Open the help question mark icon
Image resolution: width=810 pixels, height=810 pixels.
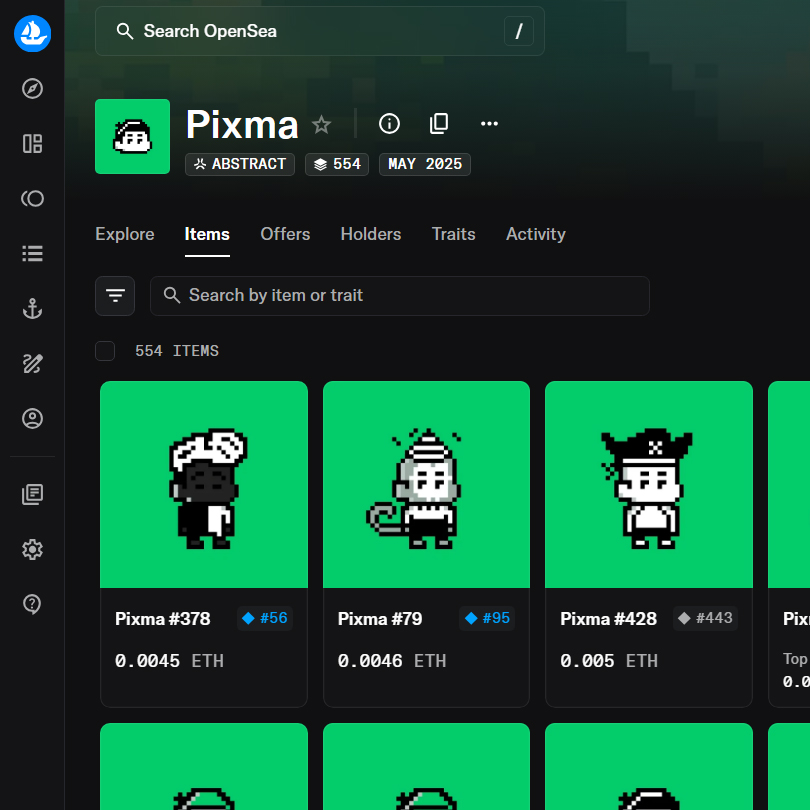(x=32, y=604)
